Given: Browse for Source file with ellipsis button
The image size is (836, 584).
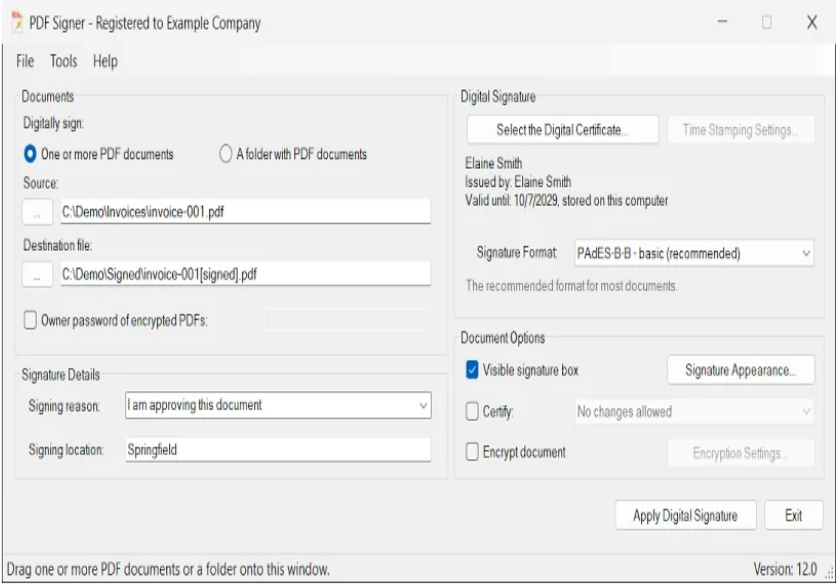Looking at the screenshot, I should point(37,212).
